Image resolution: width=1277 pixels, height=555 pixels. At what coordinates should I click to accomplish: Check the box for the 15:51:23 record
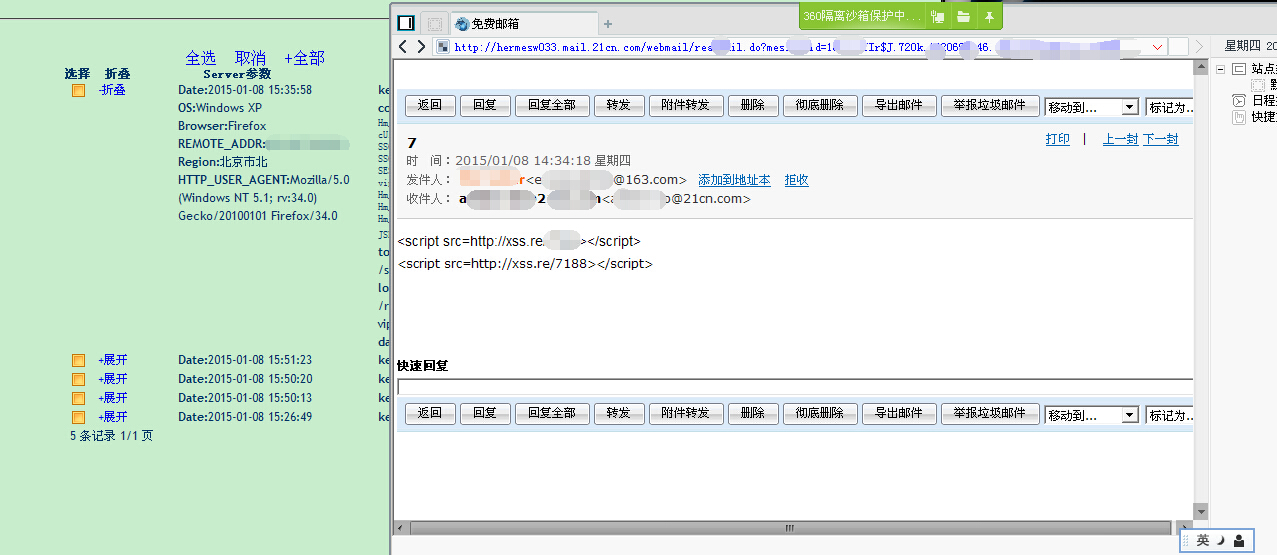coord(77,360)
